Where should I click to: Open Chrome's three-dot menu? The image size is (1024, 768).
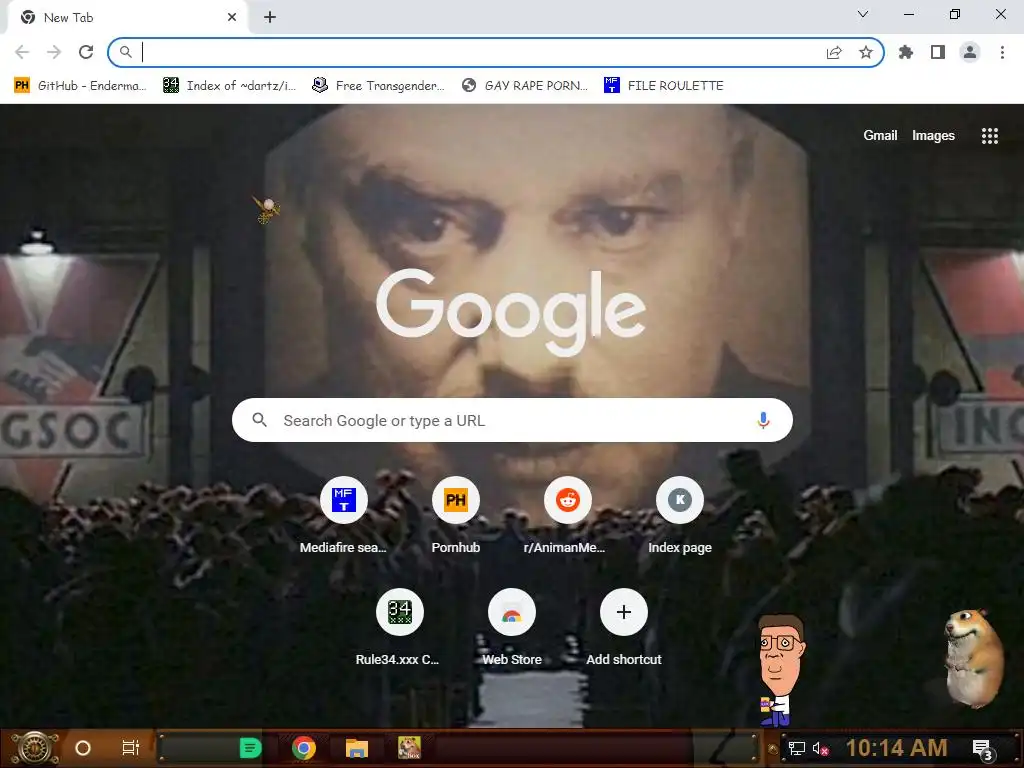1002,52
